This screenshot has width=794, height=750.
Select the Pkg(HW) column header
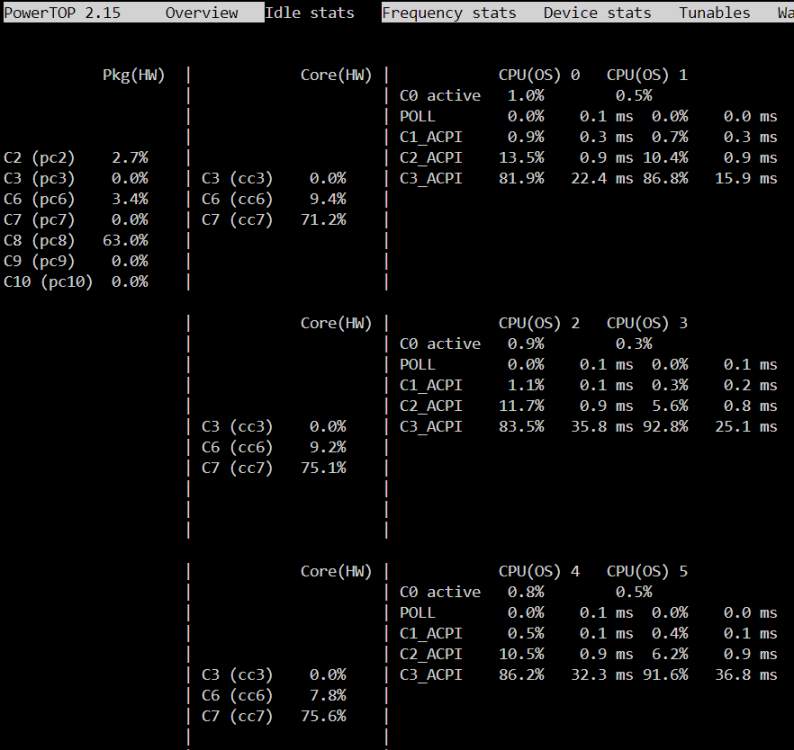[x=134, y=75]
